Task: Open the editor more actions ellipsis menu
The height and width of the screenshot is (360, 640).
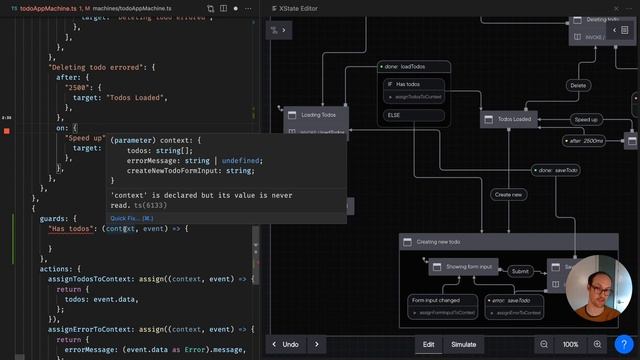Action: click(248, 8)
